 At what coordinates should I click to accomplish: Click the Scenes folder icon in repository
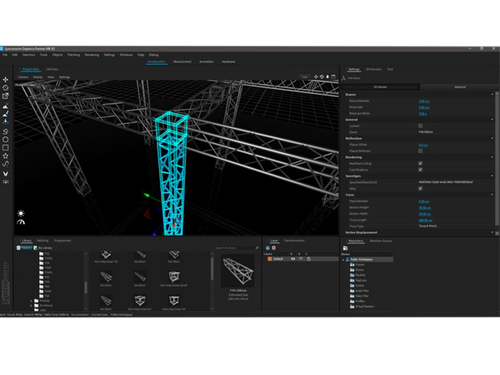pyautogui.click(x=352, y=265)
